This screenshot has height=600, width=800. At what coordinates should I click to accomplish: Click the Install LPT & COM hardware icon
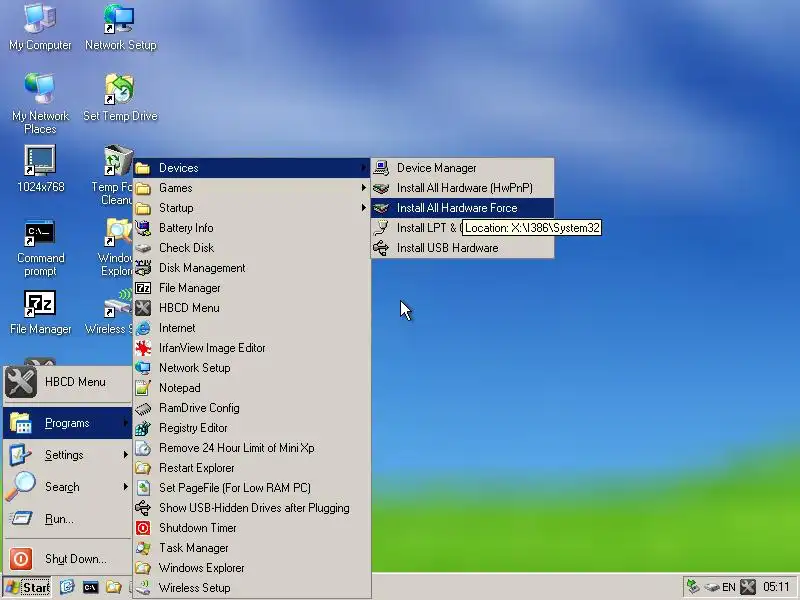coord(381,228)
